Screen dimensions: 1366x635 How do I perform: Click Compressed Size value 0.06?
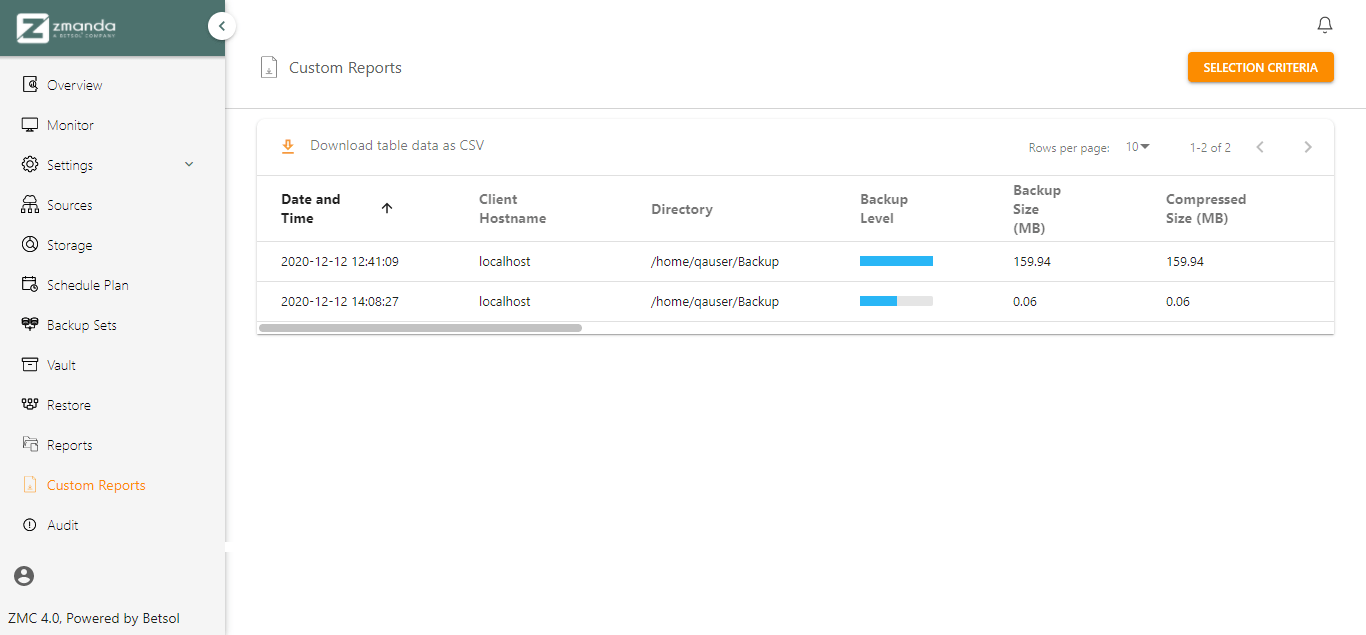tap(1178, 301)
